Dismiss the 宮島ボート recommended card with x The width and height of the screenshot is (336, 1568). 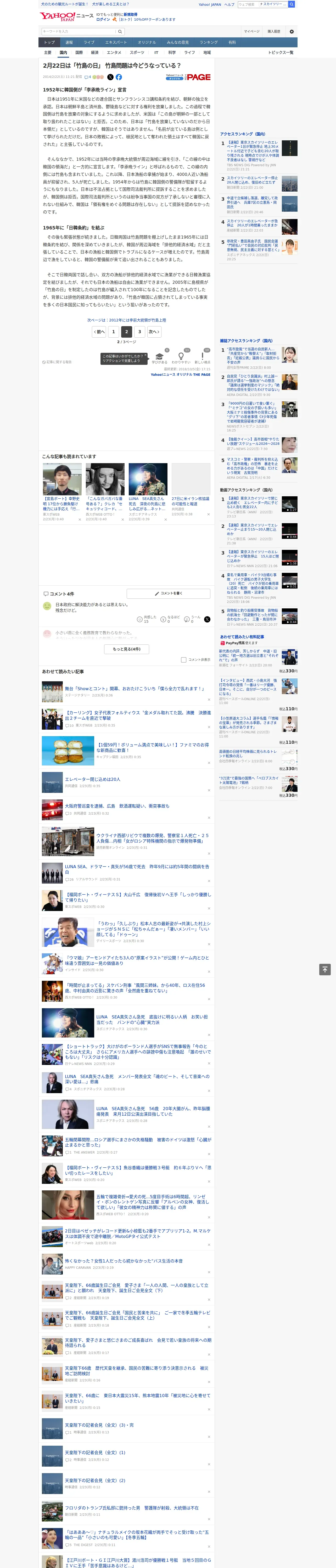click(79, 520)
